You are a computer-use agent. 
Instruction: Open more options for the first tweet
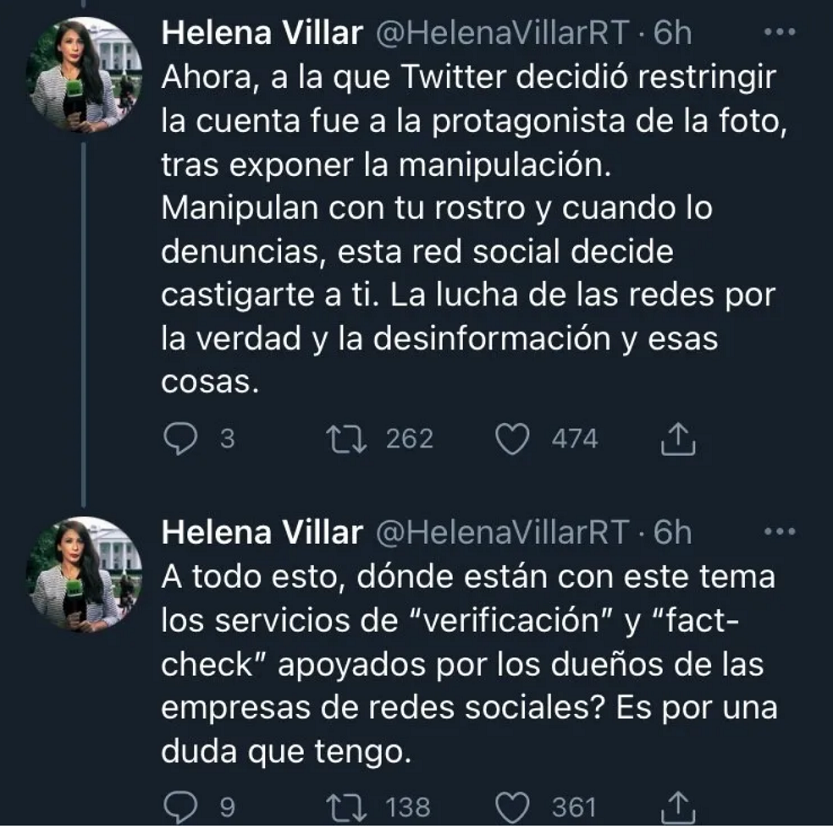click(779, 33)
